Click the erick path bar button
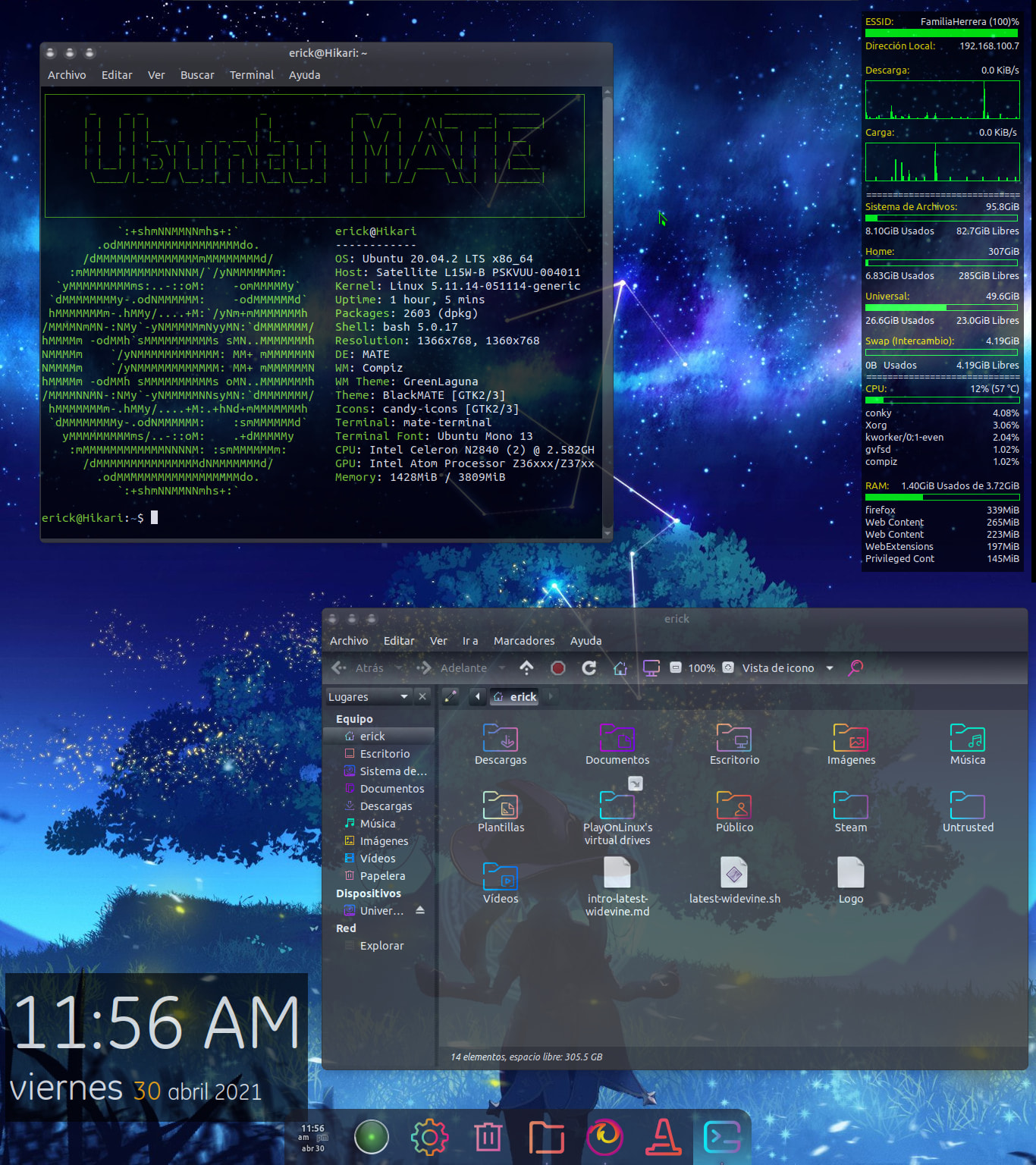The width and height of the screenshot is (1036, 1165). (x=515, y=696)
